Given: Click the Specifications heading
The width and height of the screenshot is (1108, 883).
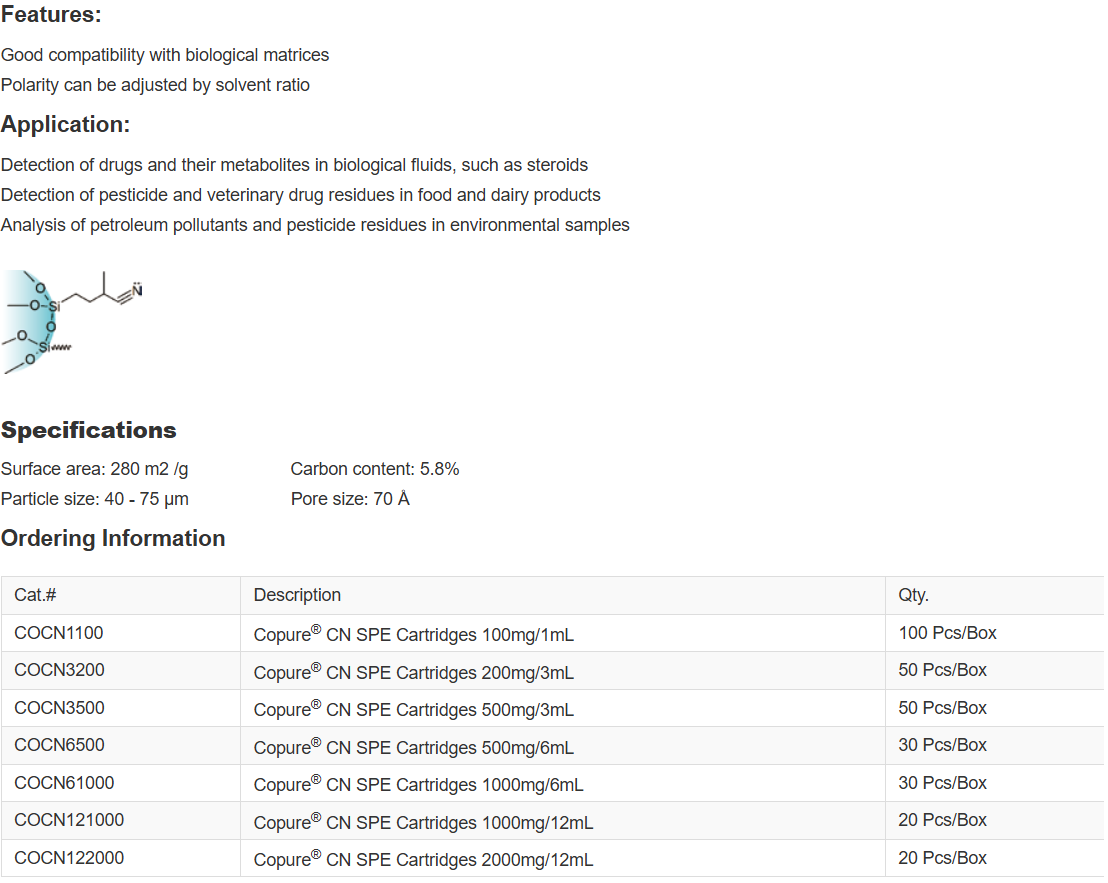Looking at the screenshot, I should point(88,430).
